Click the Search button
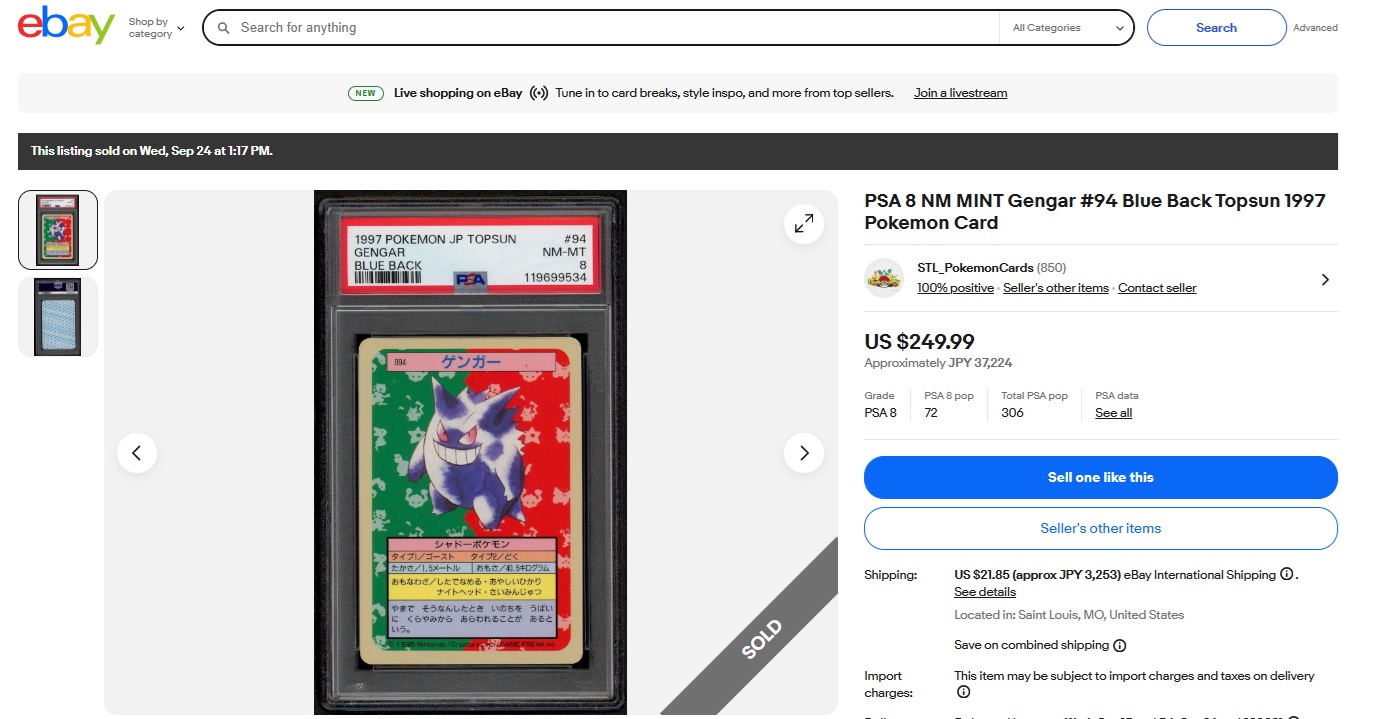 1216,28
